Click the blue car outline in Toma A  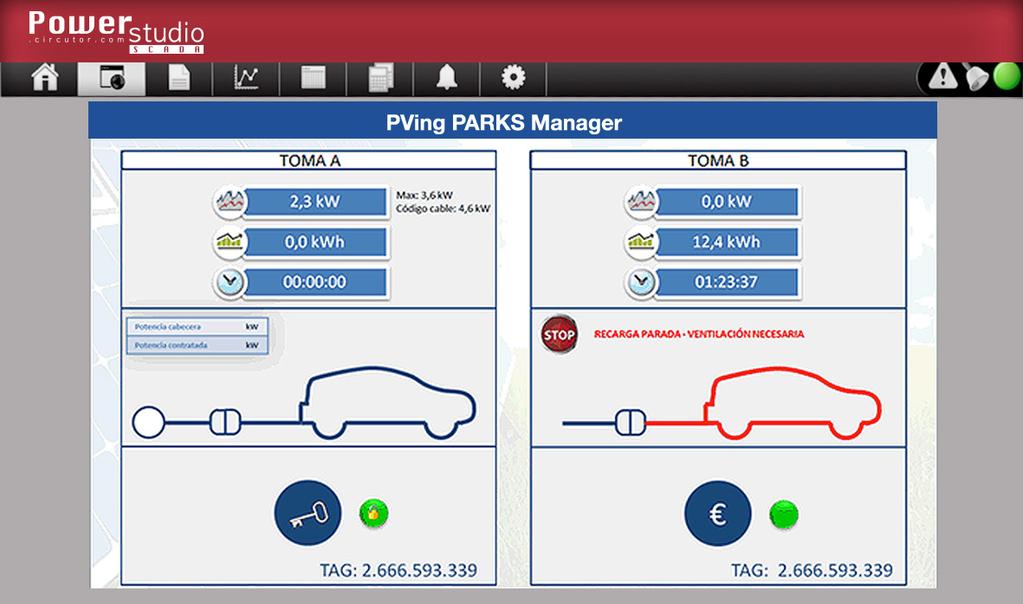tap(388, 402)
